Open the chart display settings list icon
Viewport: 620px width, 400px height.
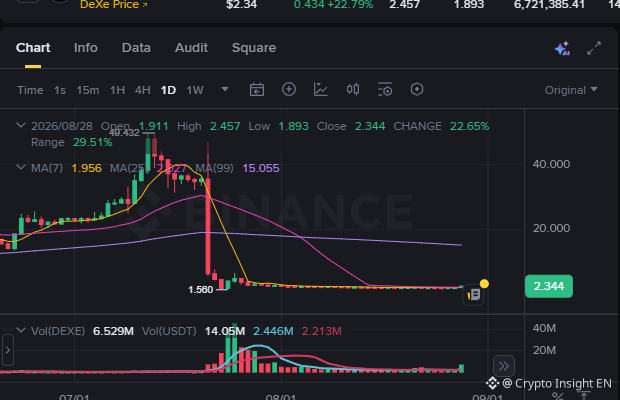click(x=385, y=89)
